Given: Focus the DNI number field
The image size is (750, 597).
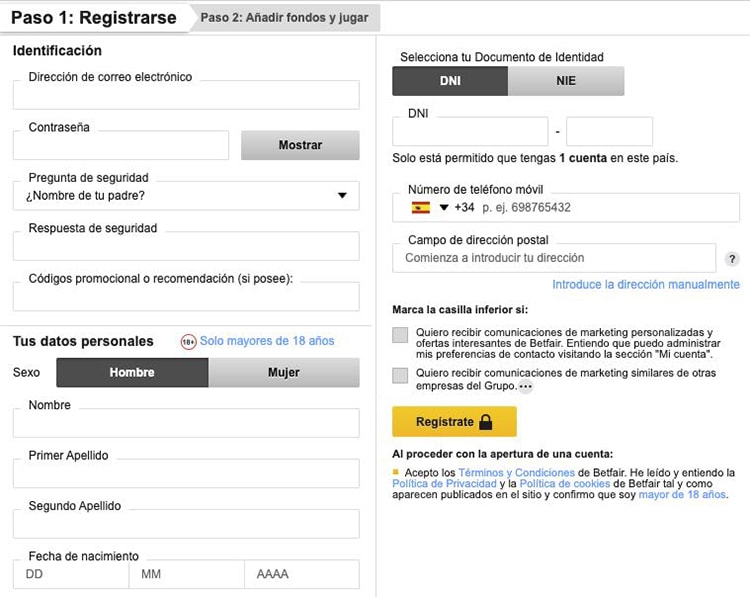Looking at the screenshot, I should pyautogui.click(x=470, y=132).
